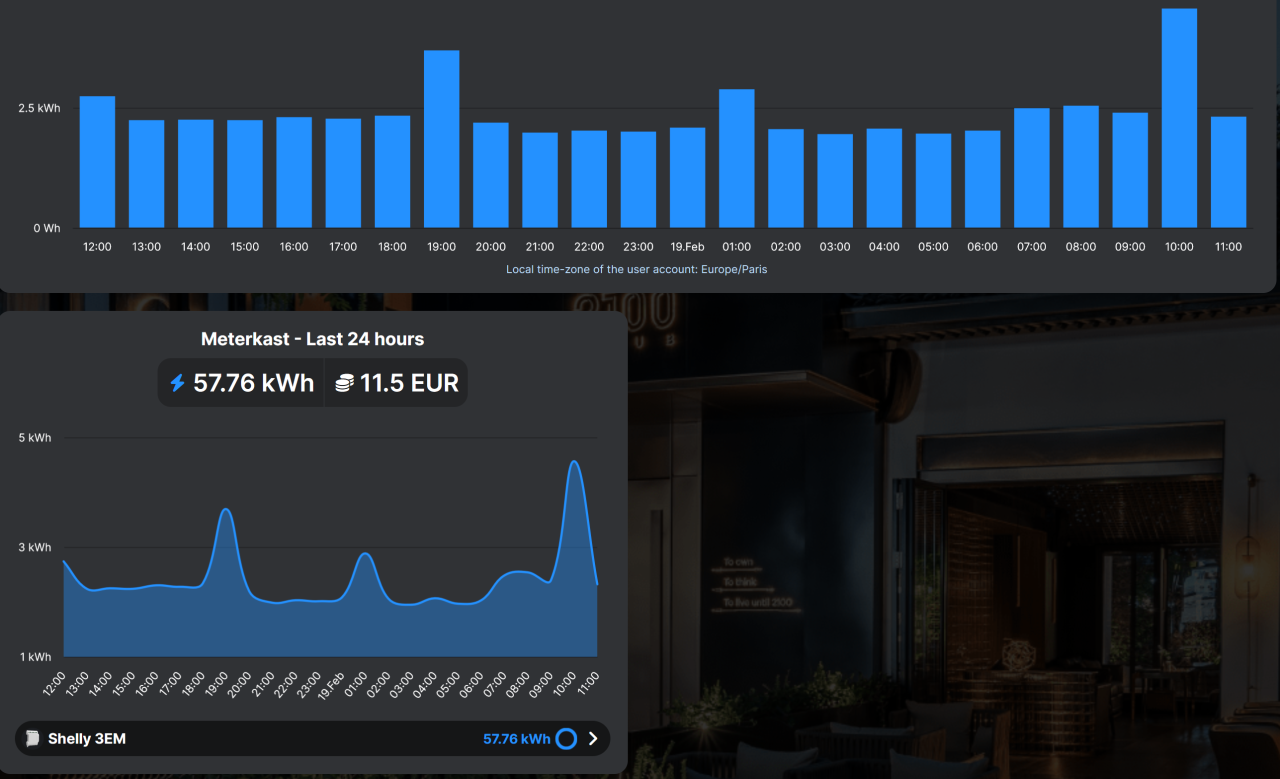Screen dimensions: 1280x779
Task: Click the 01:00 peak on the Meterkast line chart
Action: click(366, 555)
